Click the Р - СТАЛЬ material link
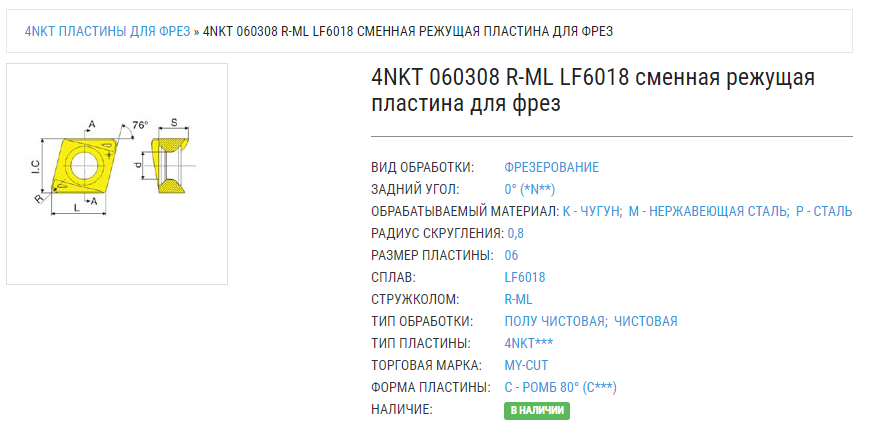869x434 pixels. click(x=824, y=211)
